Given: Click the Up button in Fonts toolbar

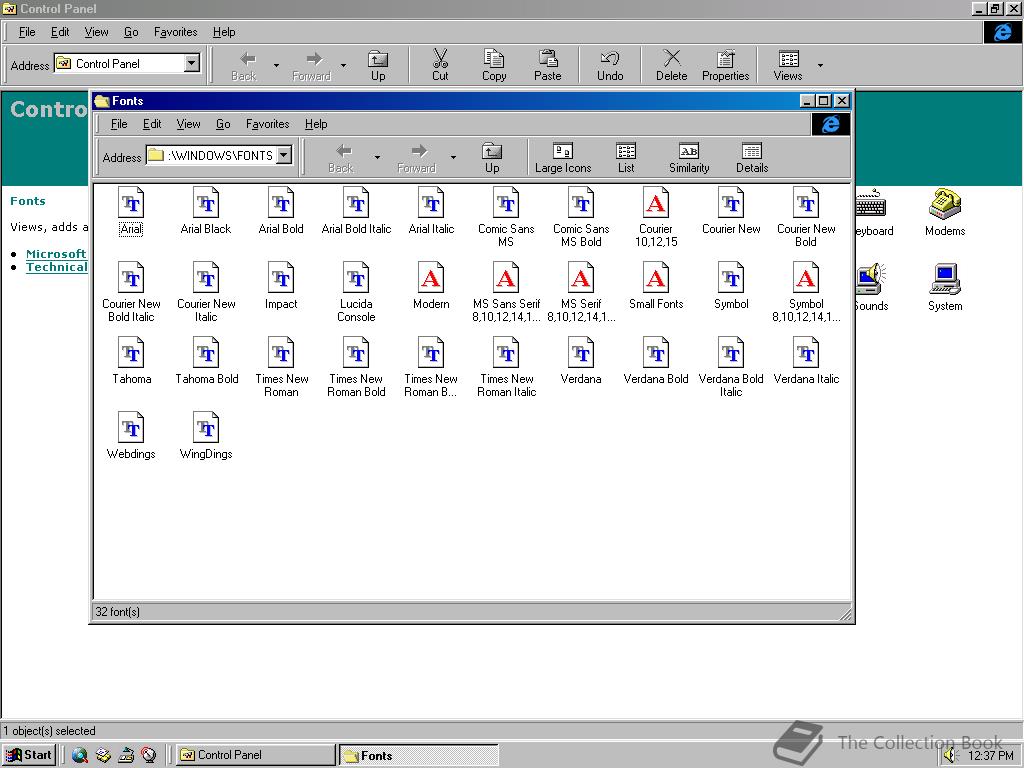Looking at the screenshot, I should pyautogui.click(x=492, y=157).
